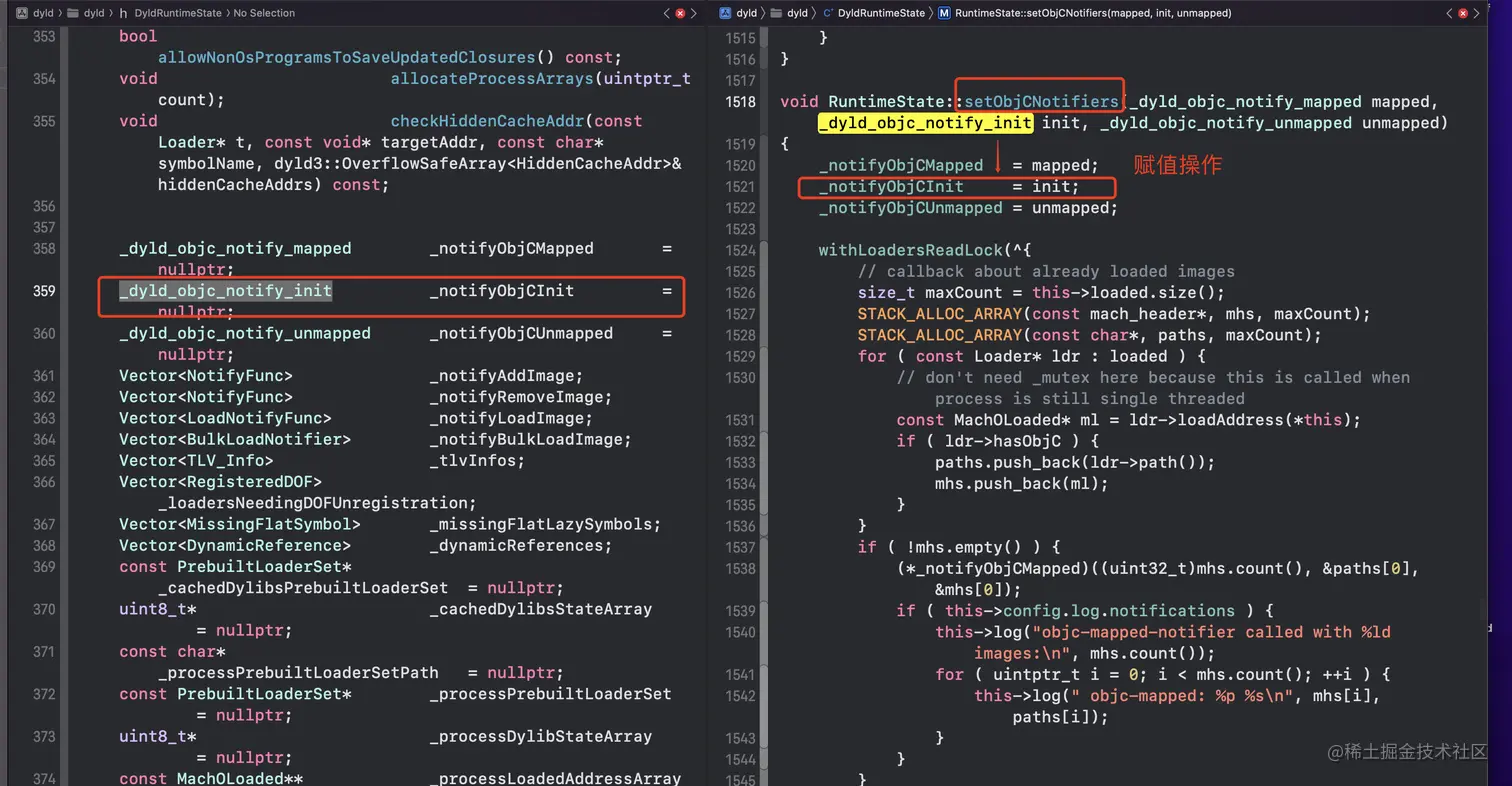Go to next issue in left editor
Viewport: 1512px width, 786px height.
point(695,13)
